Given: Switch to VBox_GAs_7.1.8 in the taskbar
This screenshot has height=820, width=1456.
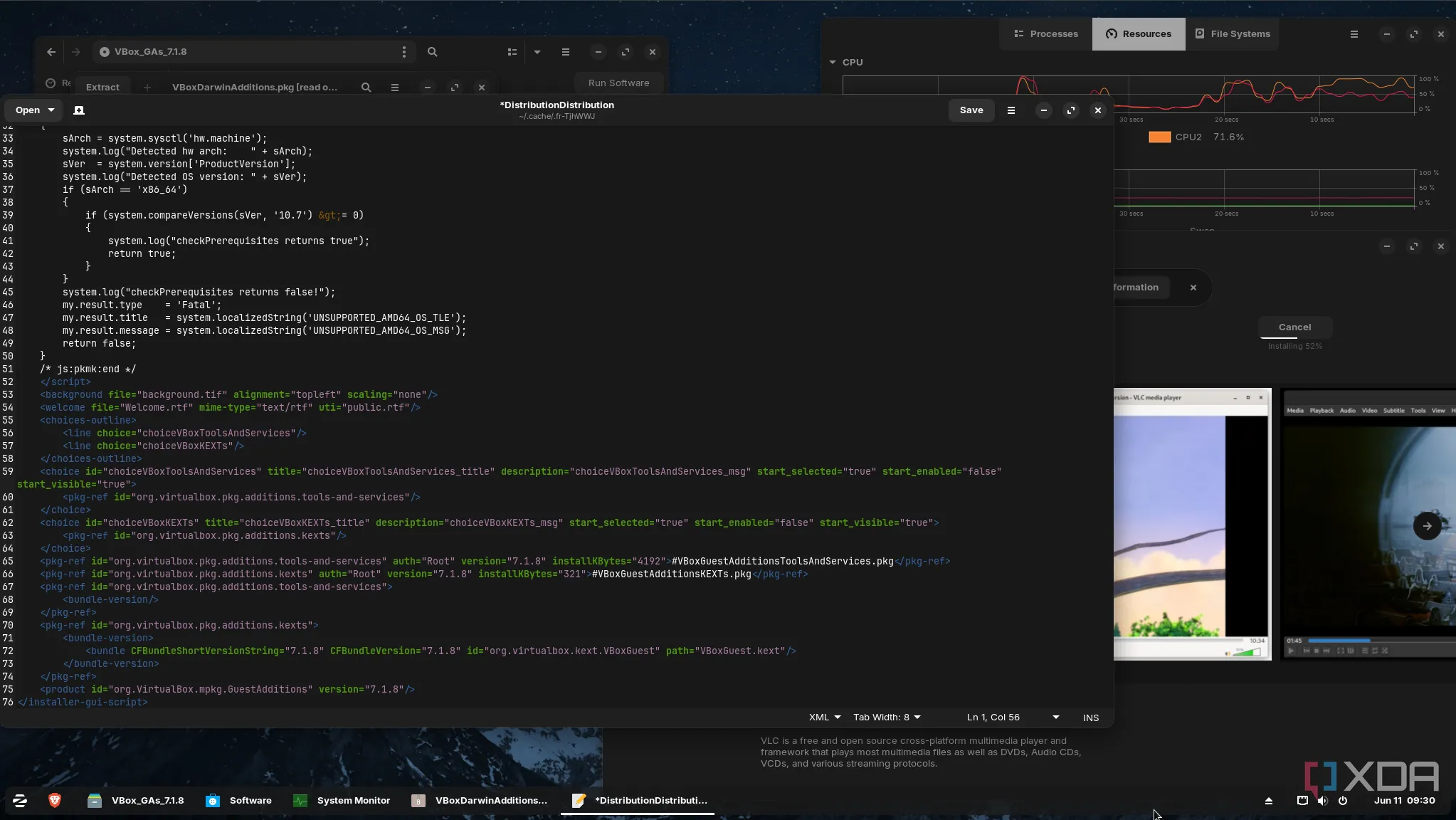Looking at the screenshot, I should tap(135, 801).
